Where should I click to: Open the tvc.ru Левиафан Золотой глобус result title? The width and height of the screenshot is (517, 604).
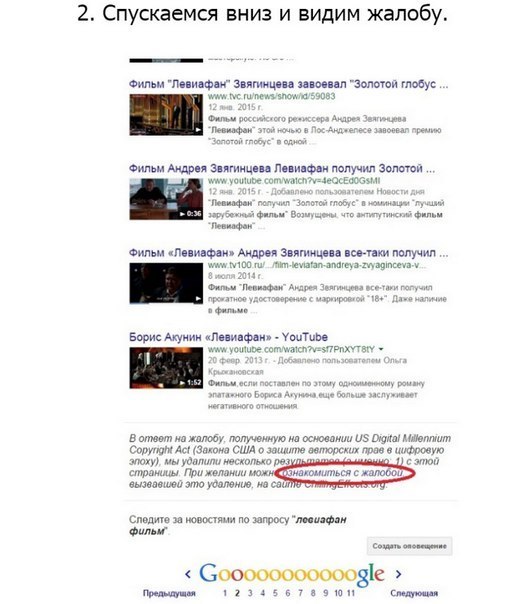(x=288, y=84)
